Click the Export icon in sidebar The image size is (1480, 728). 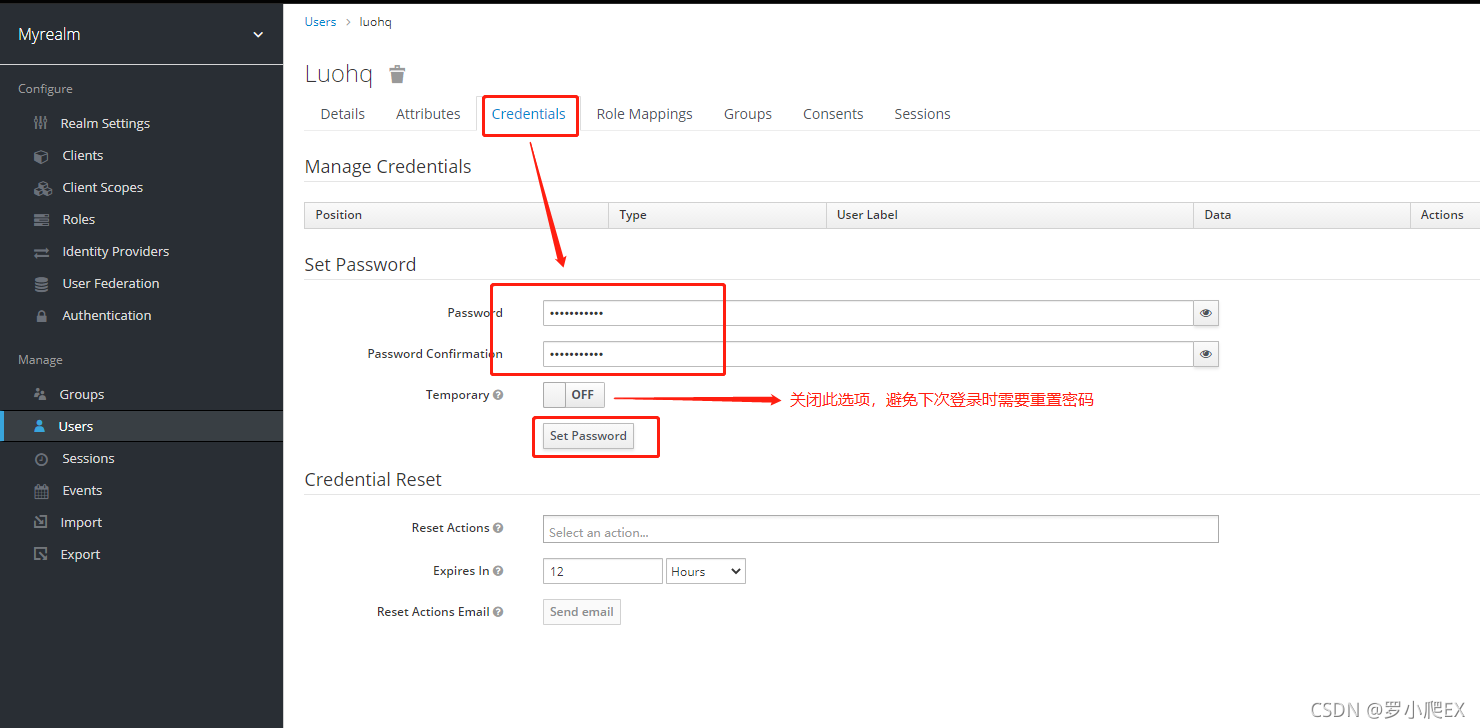40,554
